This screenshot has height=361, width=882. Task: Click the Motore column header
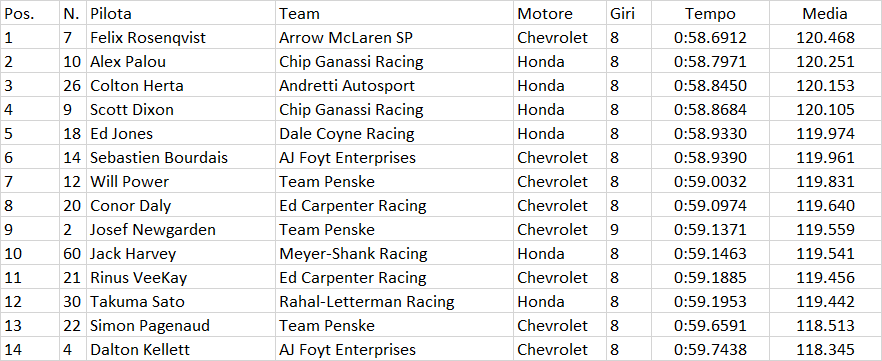(x=561, y=13)
